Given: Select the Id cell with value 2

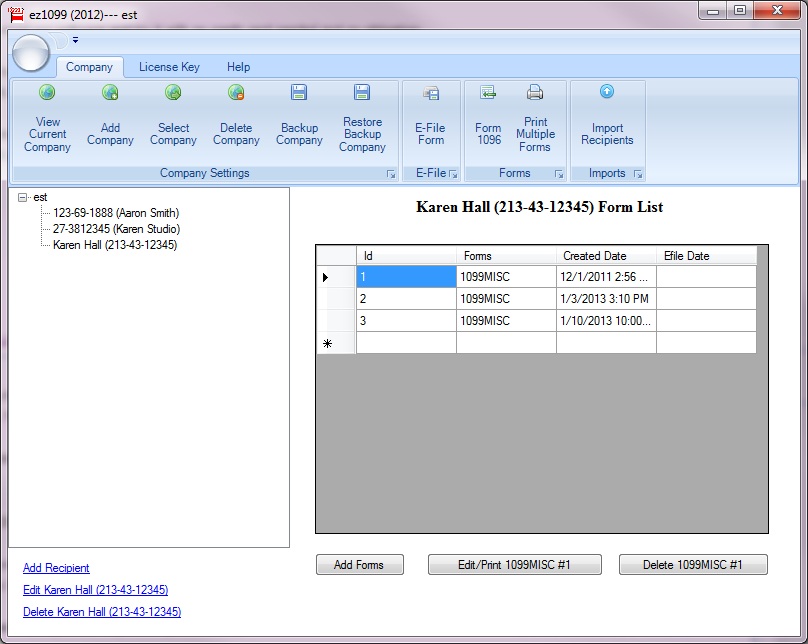Looking at the screenshot, I should pyautogui.click(x=406, y=299).
